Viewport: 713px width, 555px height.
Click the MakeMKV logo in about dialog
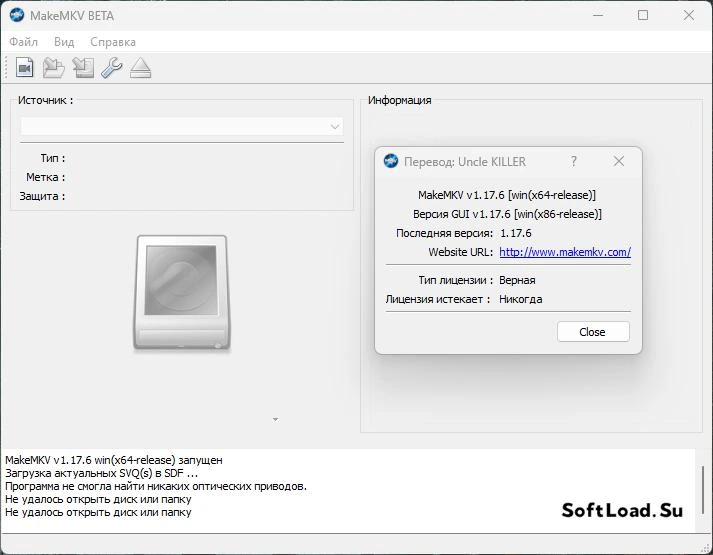(391, 161)
